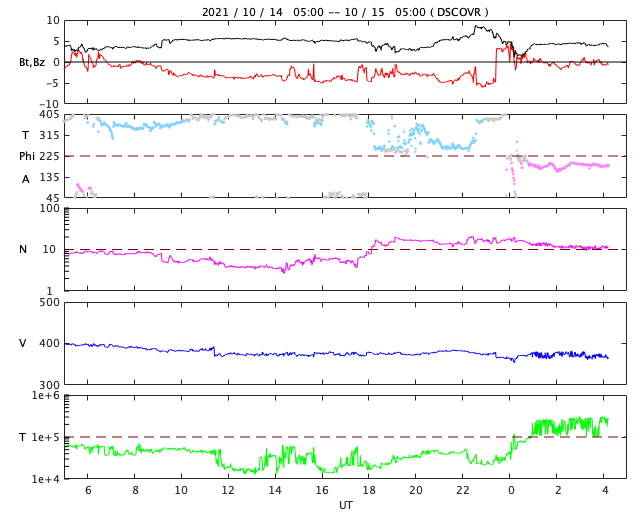Click the '500' velocity tick label

coord(49,302)
